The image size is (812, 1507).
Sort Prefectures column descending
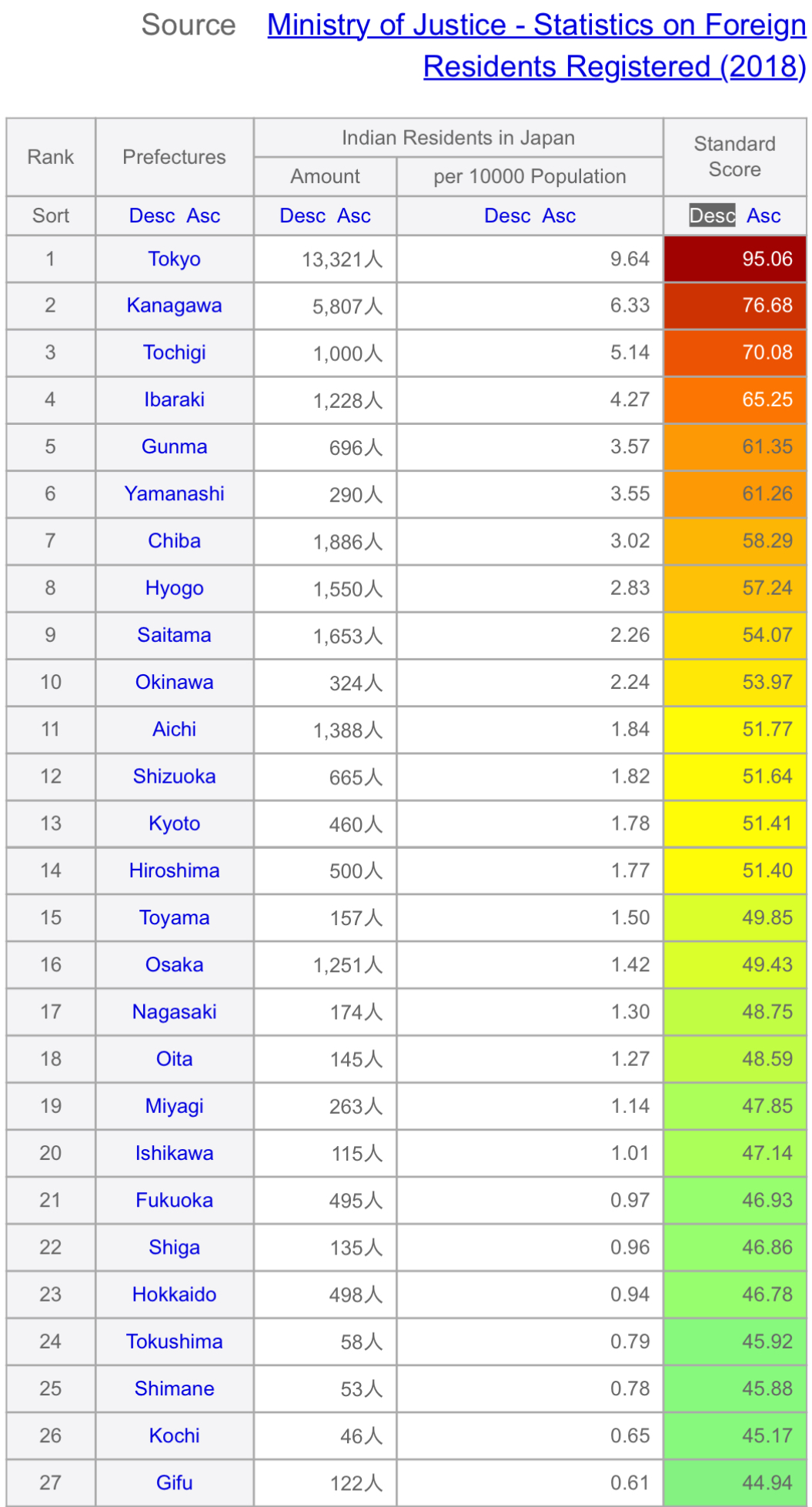[152, 216]
